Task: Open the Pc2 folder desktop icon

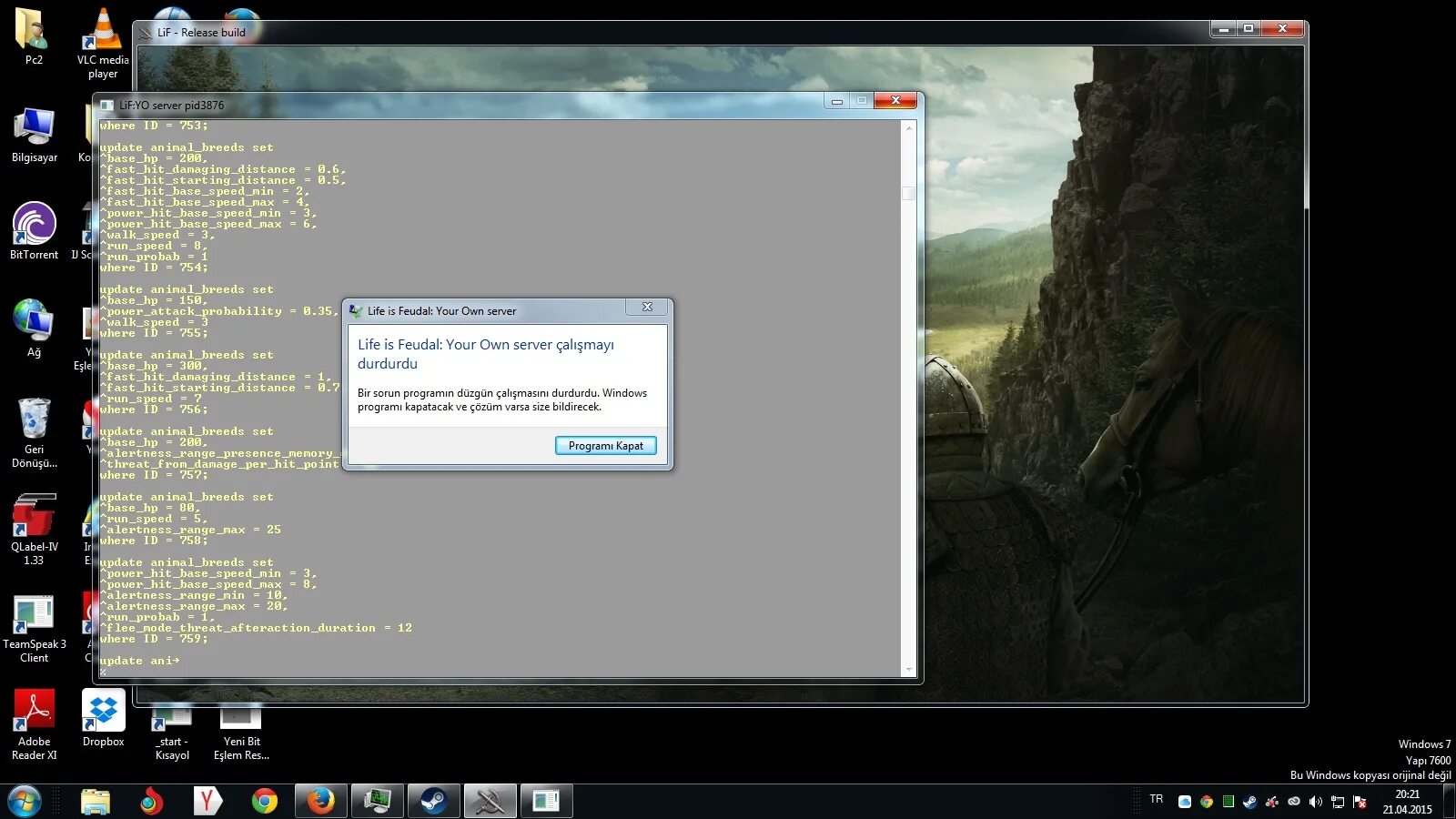Action: point(34,36)
